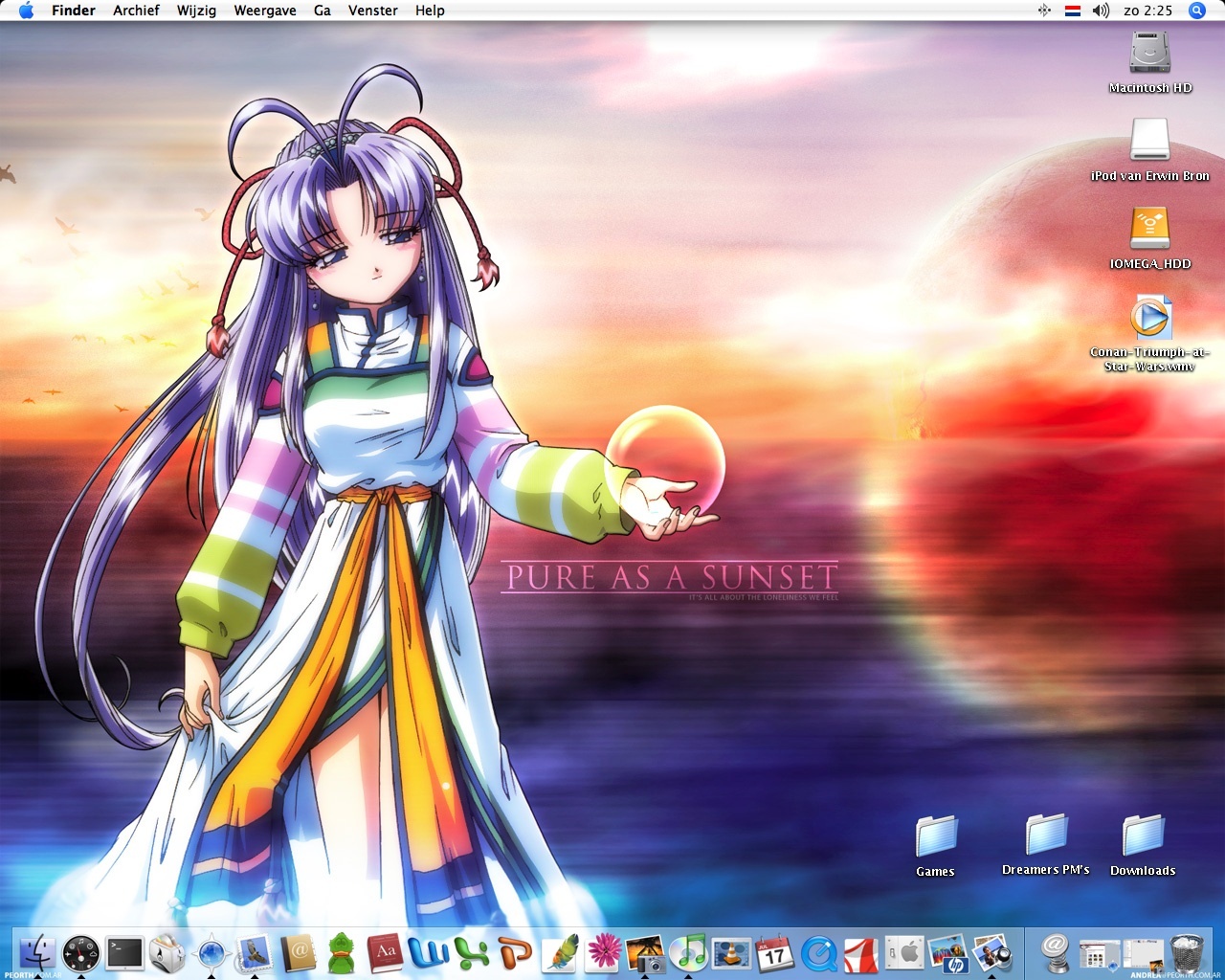Open iPhoto from the Dock
Image resolution: width=1225 pixels, height=980 pixels.
pos(646,953)
